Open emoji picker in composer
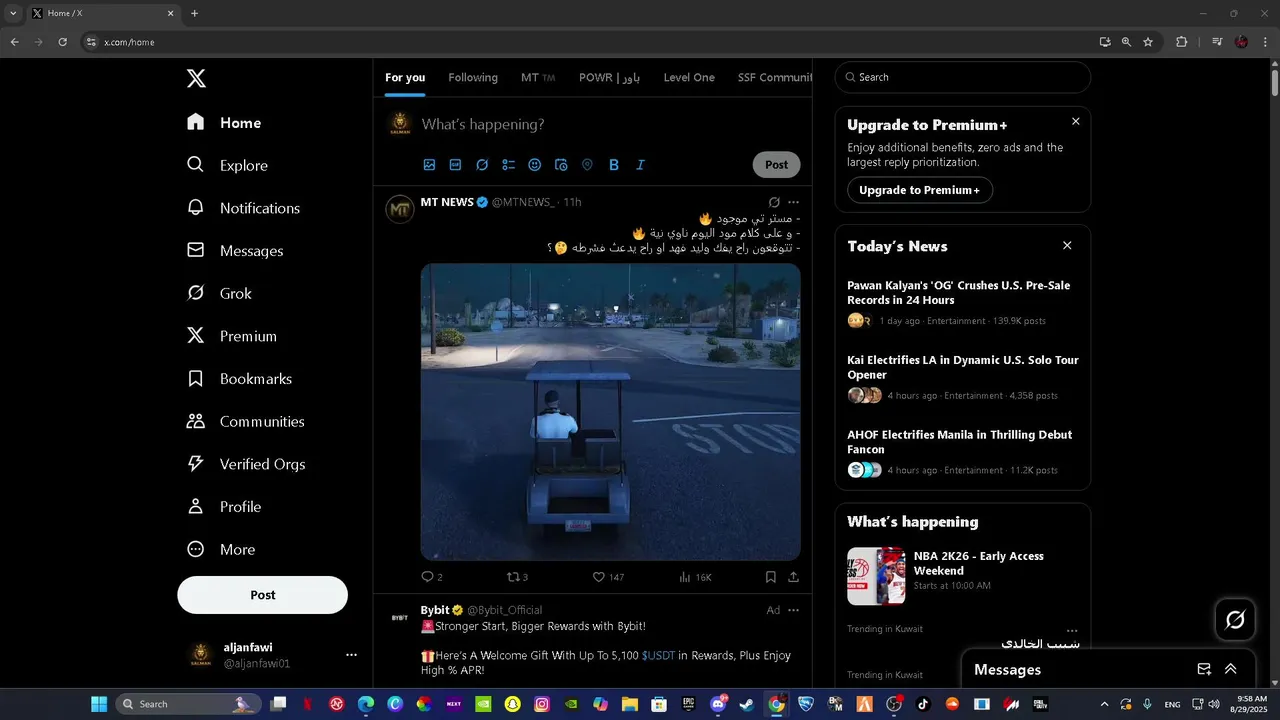 pyautogui.click(x=535, y=165)
